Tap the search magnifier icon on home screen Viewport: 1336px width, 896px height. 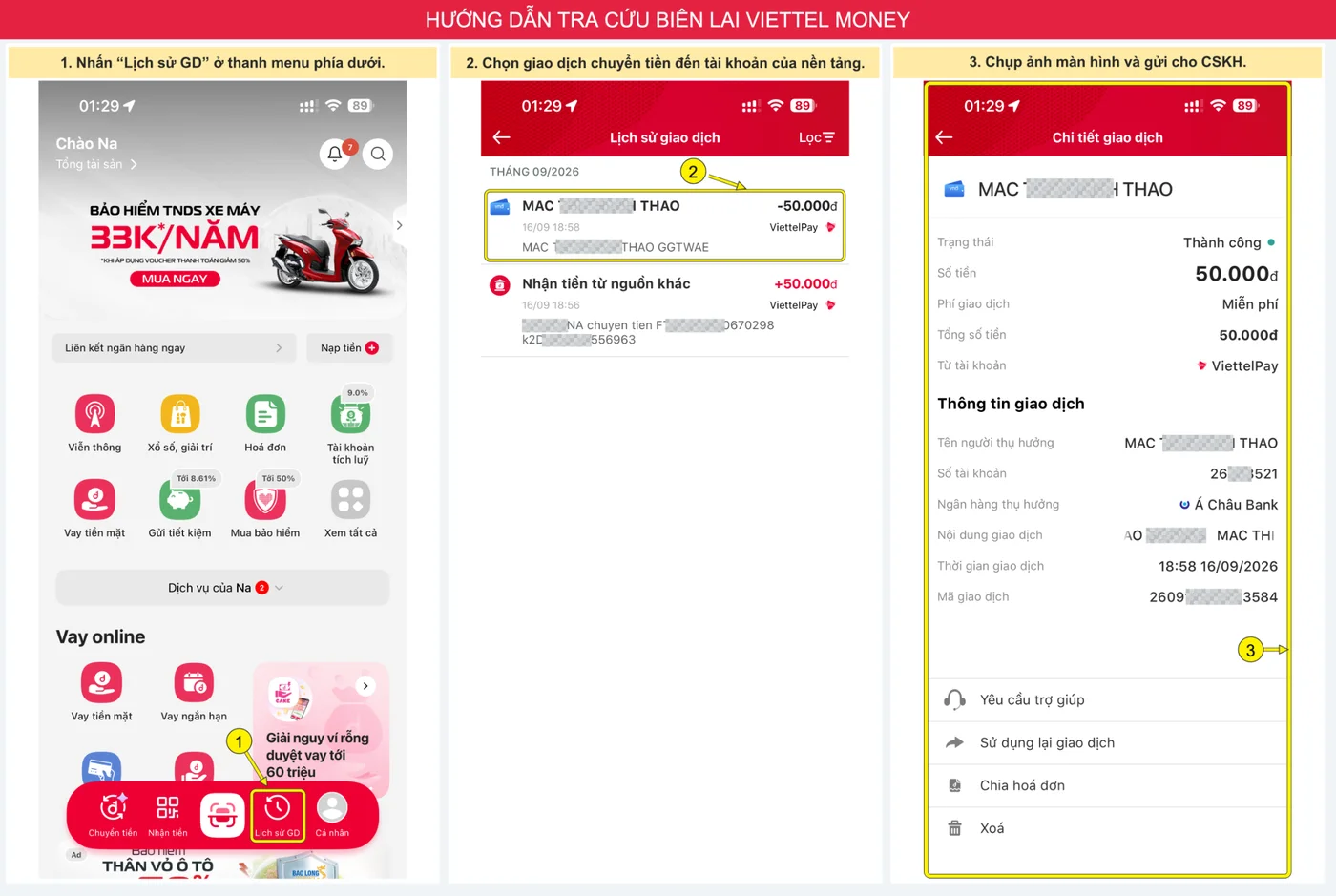click(378, 154)
